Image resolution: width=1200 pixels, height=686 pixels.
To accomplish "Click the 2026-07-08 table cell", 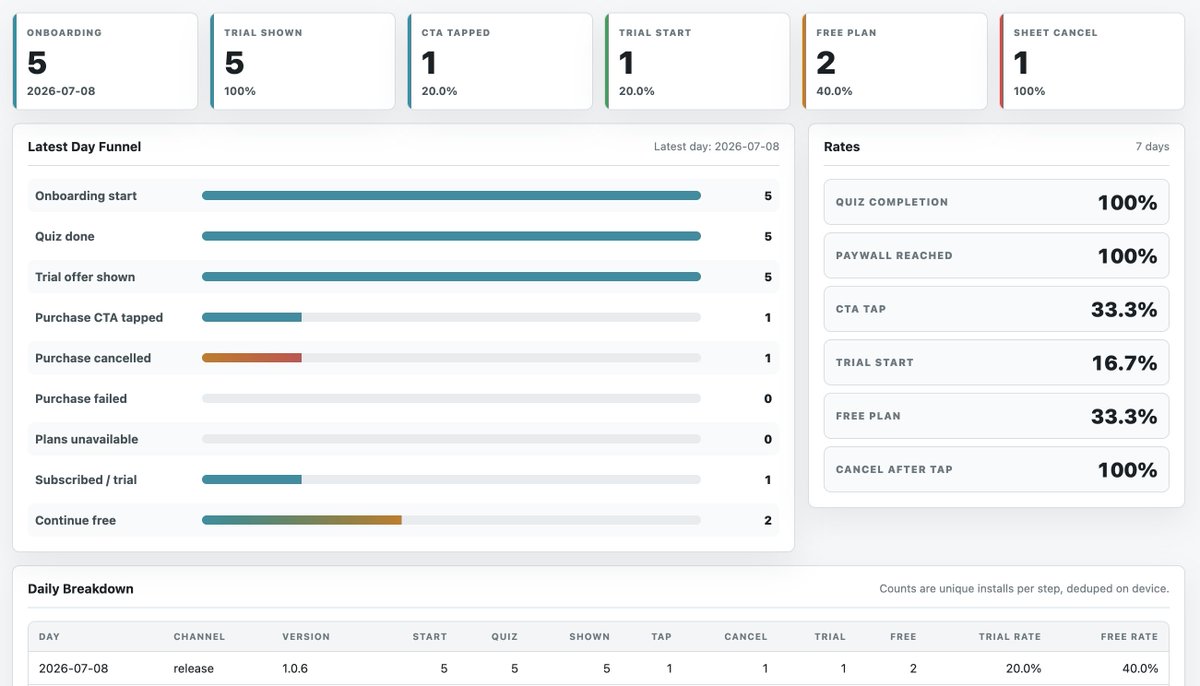I will click(x=73, y=669).
